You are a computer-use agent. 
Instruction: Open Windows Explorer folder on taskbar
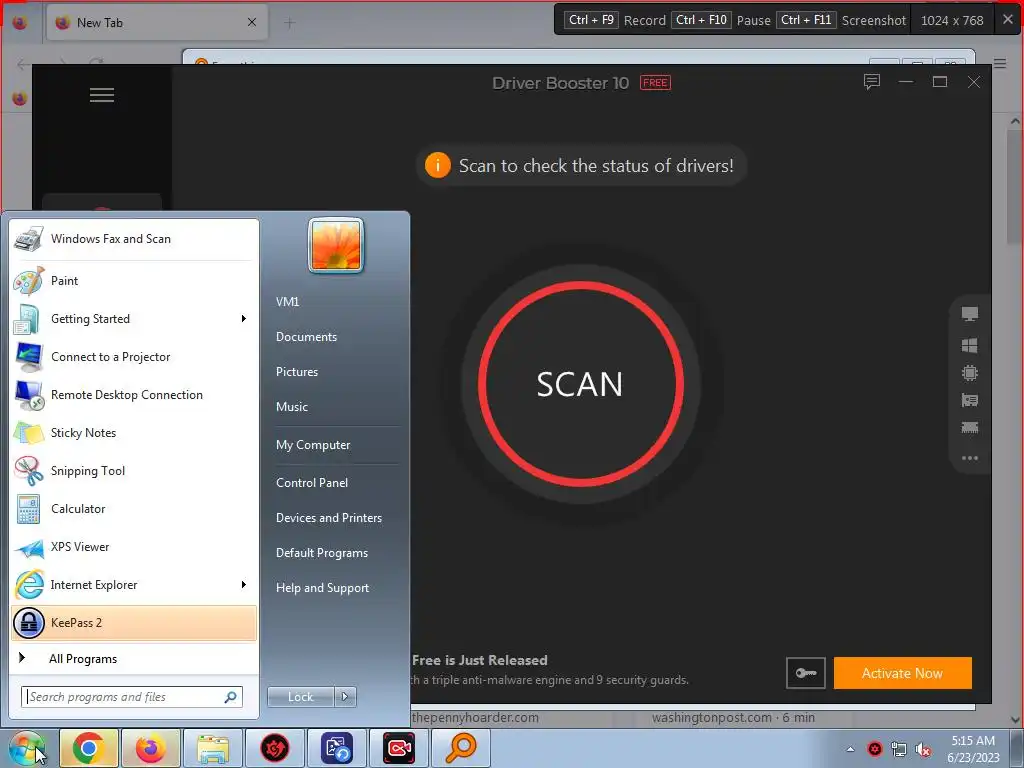213,748
